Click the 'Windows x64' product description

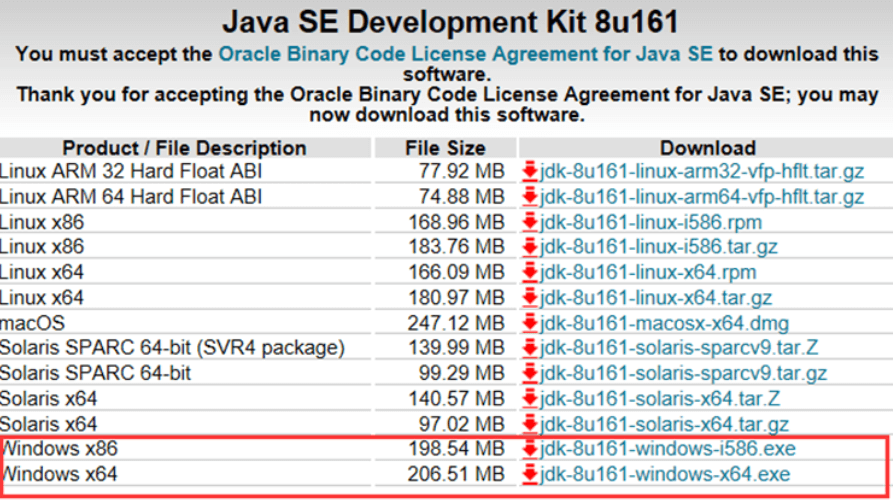(59, 474)
